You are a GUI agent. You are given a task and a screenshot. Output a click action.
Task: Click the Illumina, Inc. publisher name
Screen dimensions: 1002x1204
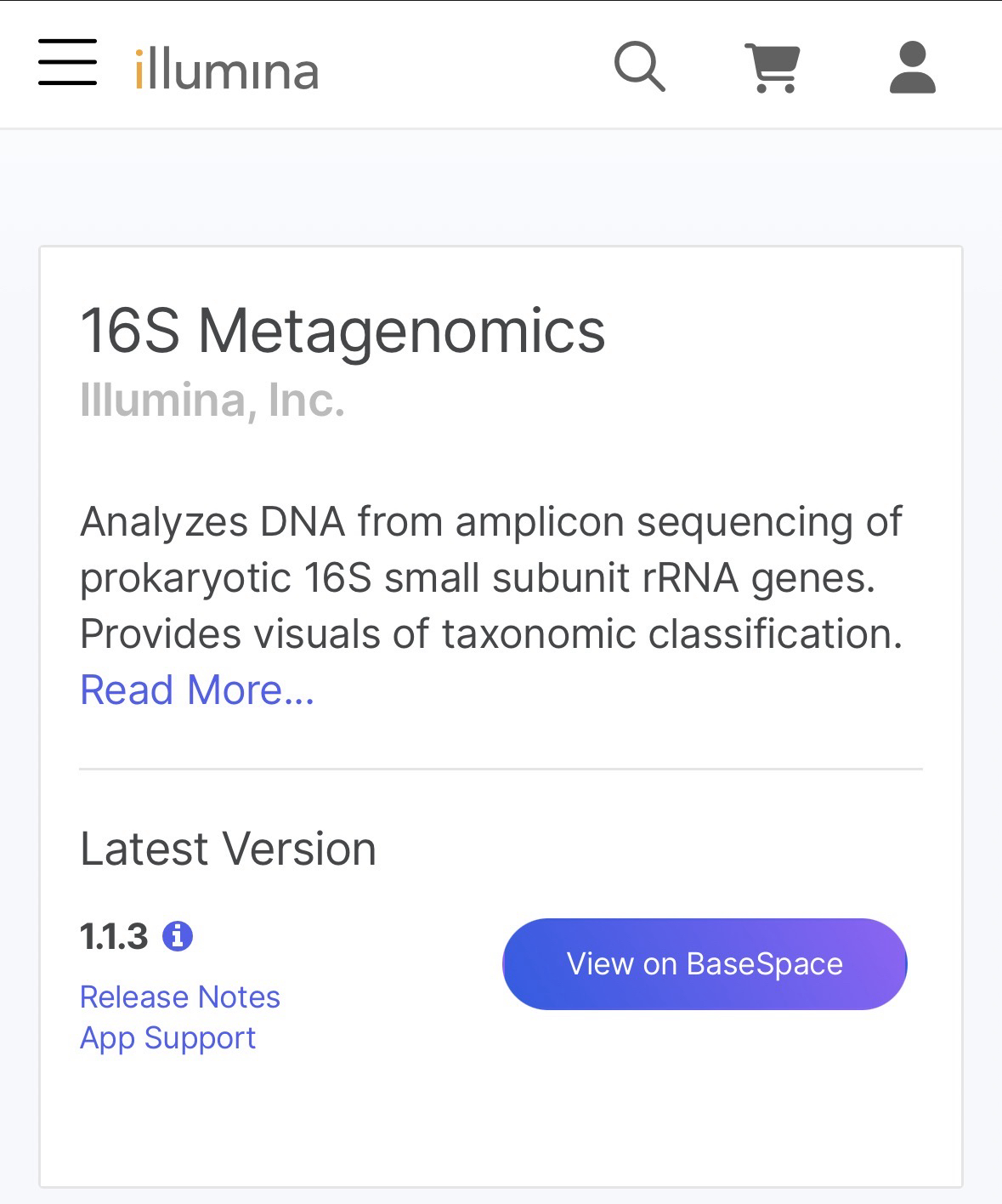pyautogui.click(x=212, y=400)
